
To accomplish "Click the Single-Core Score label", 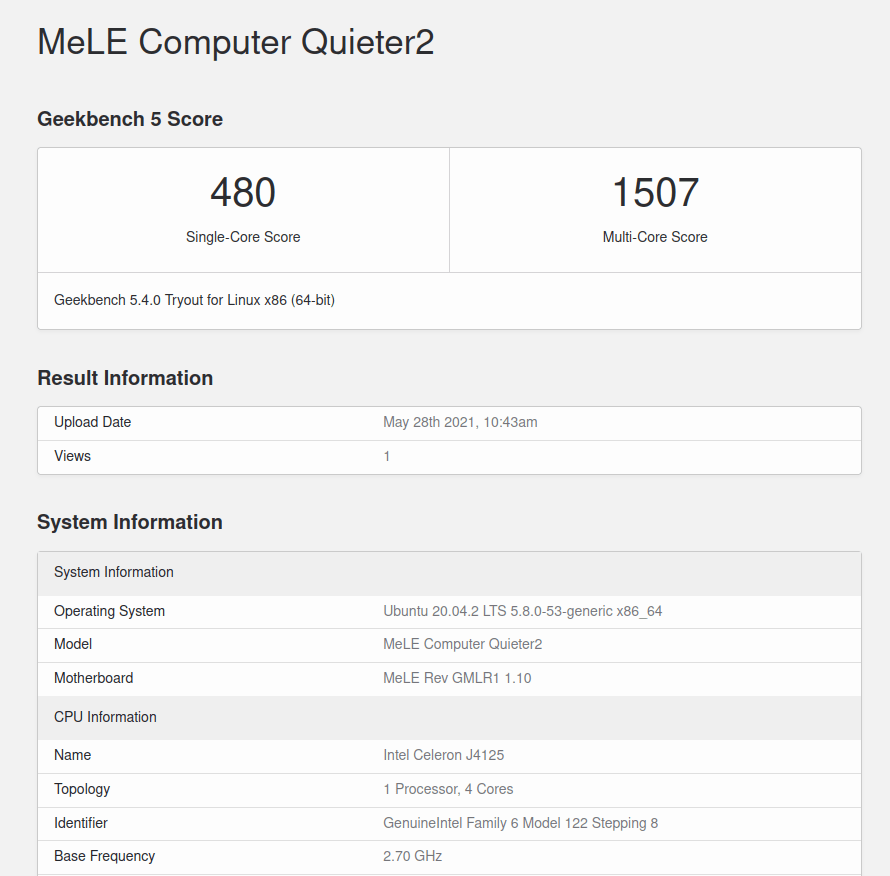I will coord(243,237).
